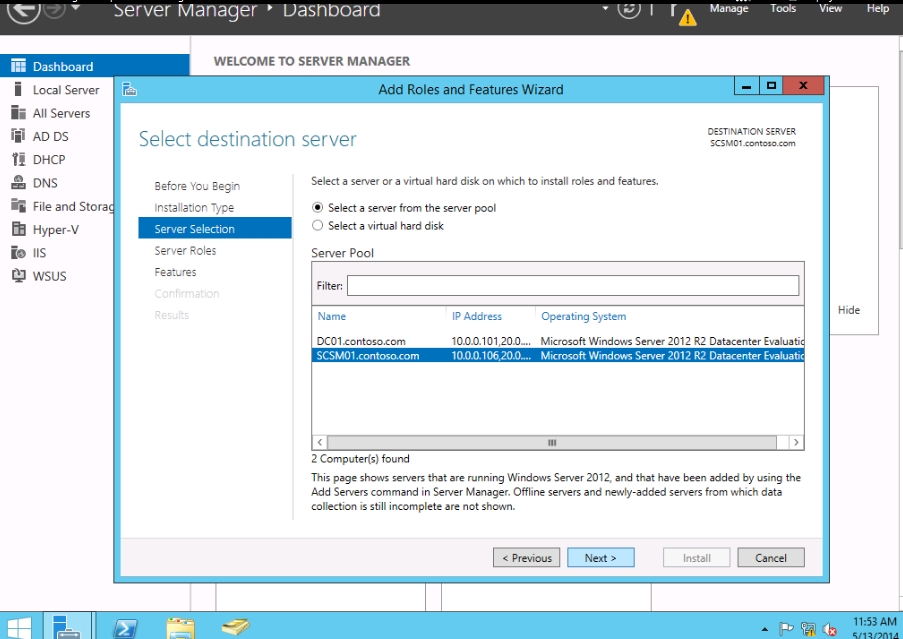Viewport: 903px width, 639px height.
Task: Launch PowerShell from the taskbar
Action: (125, 628)
